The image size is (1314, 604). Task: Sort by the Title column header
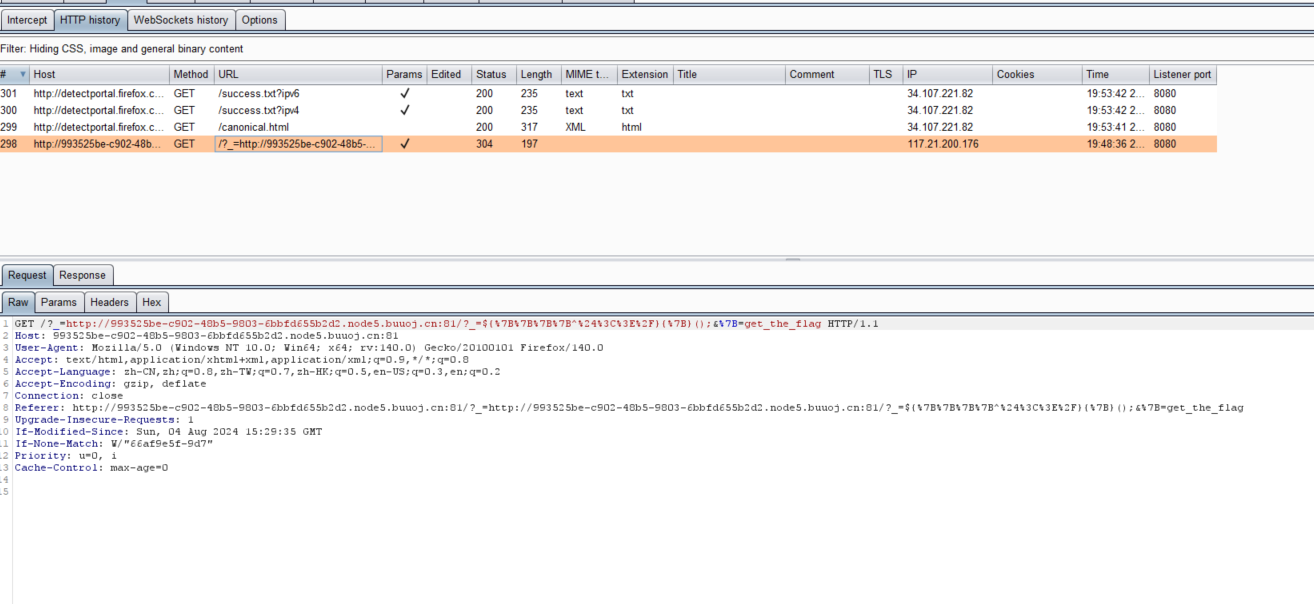click(729, 74)
